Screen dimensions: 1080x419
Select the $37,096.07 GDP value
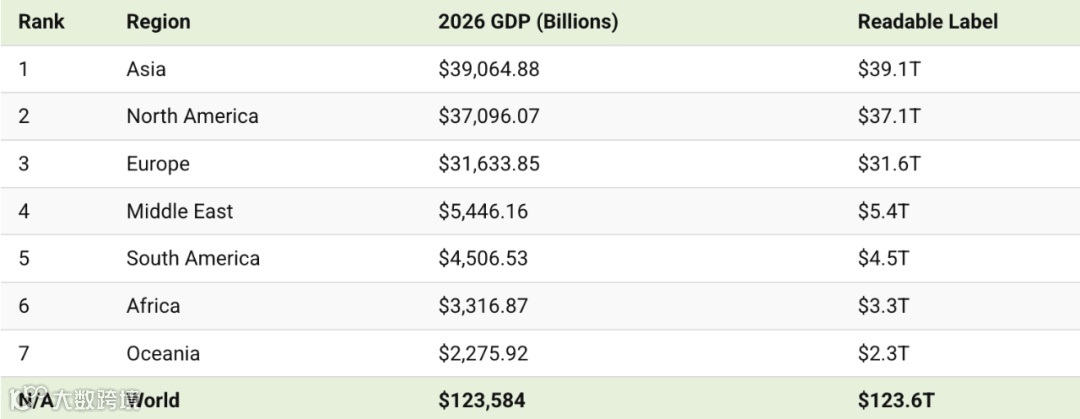pos(488,116)
